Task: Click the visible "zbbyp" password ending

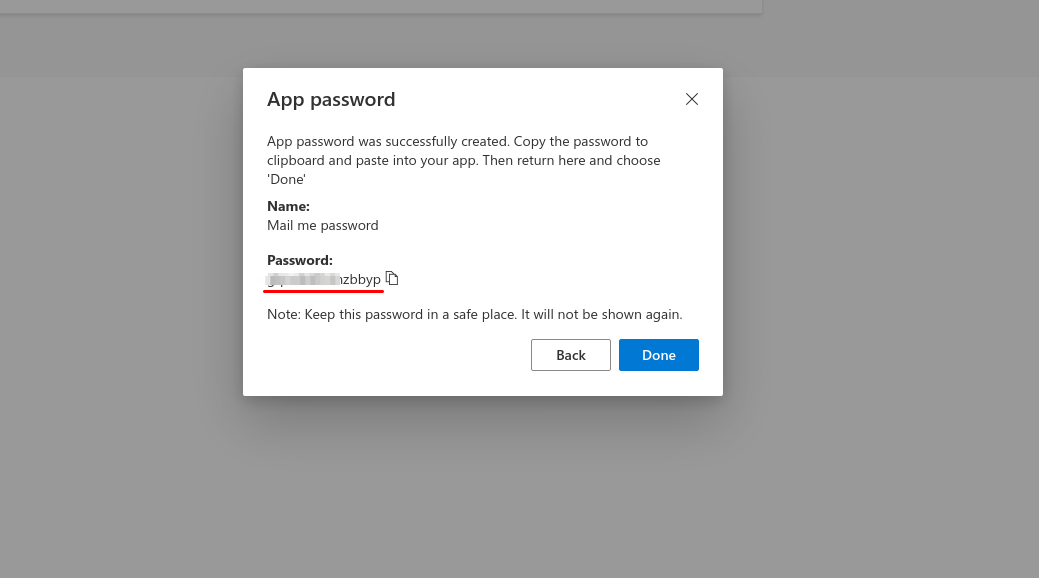Action: [x=362, y=279]
